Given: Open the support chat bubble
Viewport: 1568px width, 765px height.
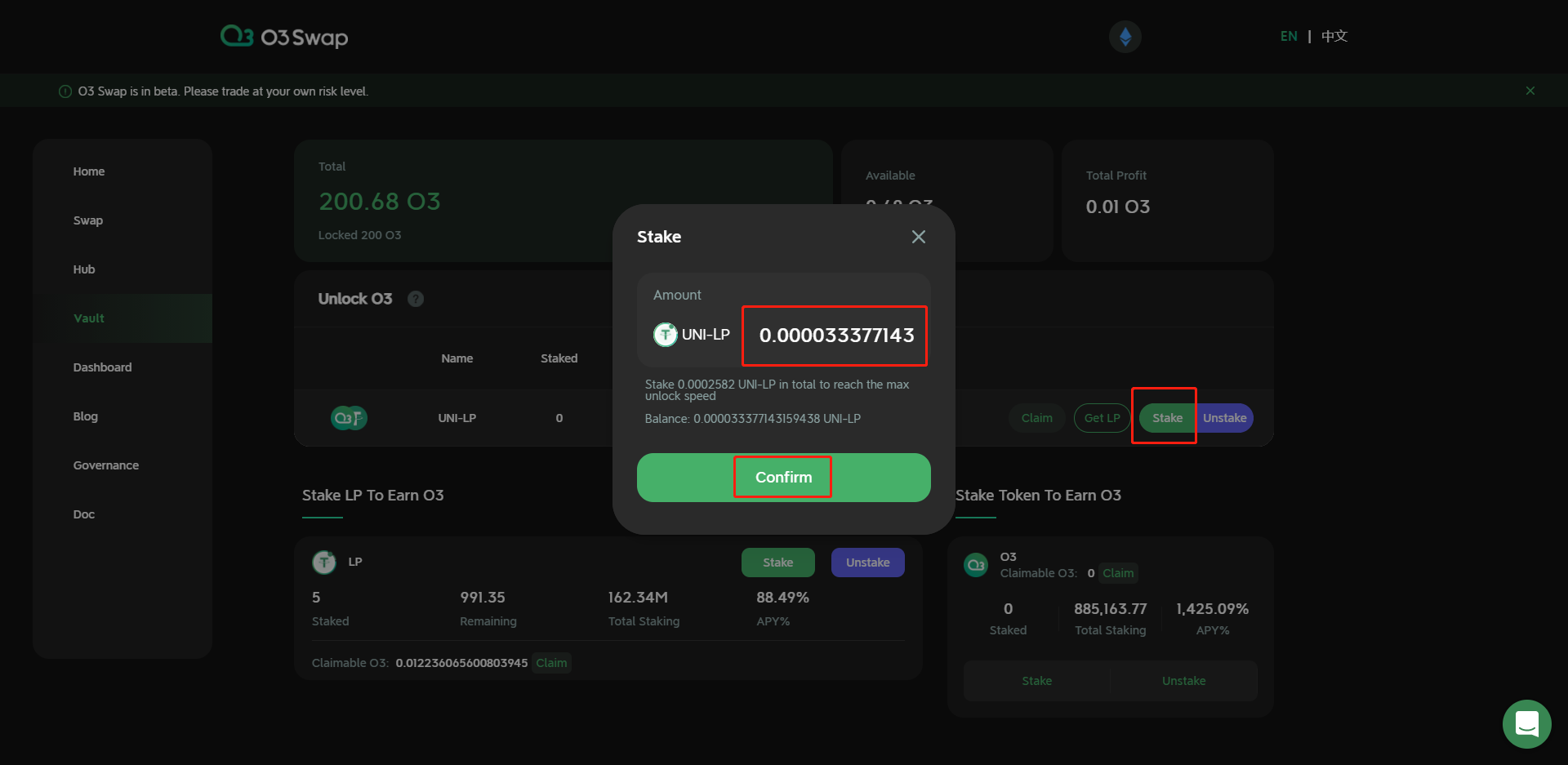Looking at the screenshot, I should tap(1526, 723).
